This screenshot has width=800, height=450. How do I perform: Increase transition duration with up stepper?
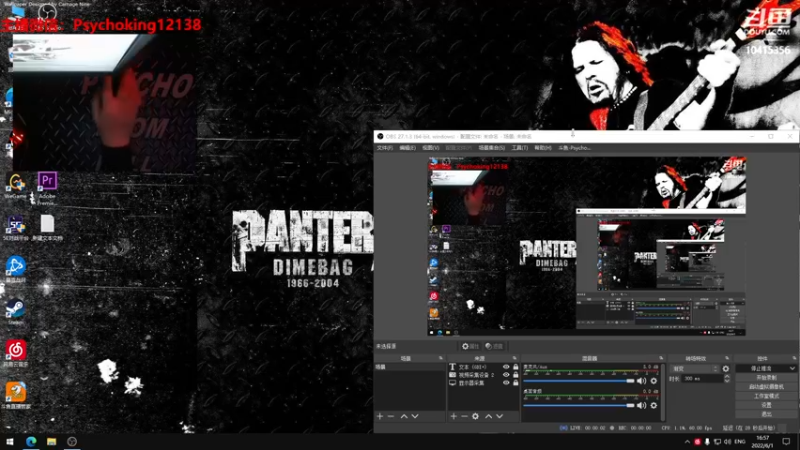727,377
